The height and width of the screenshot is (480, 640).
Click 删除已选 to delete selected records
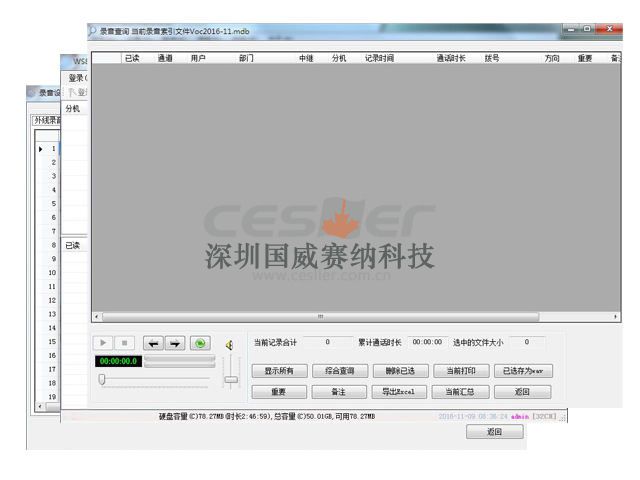click(x=400, y=371)
